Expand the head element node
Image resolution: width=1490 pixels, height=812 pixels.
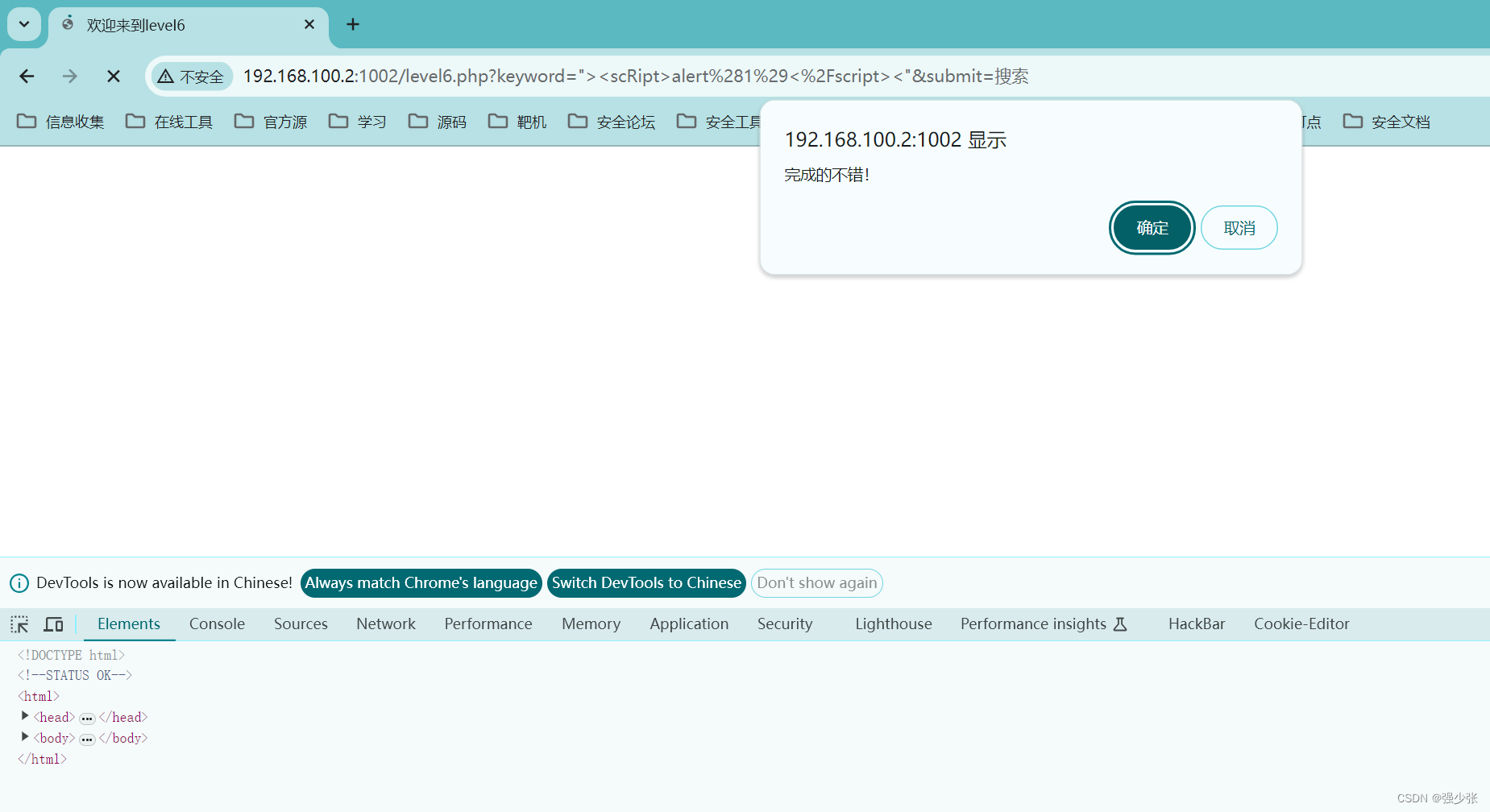pos(25,716)
